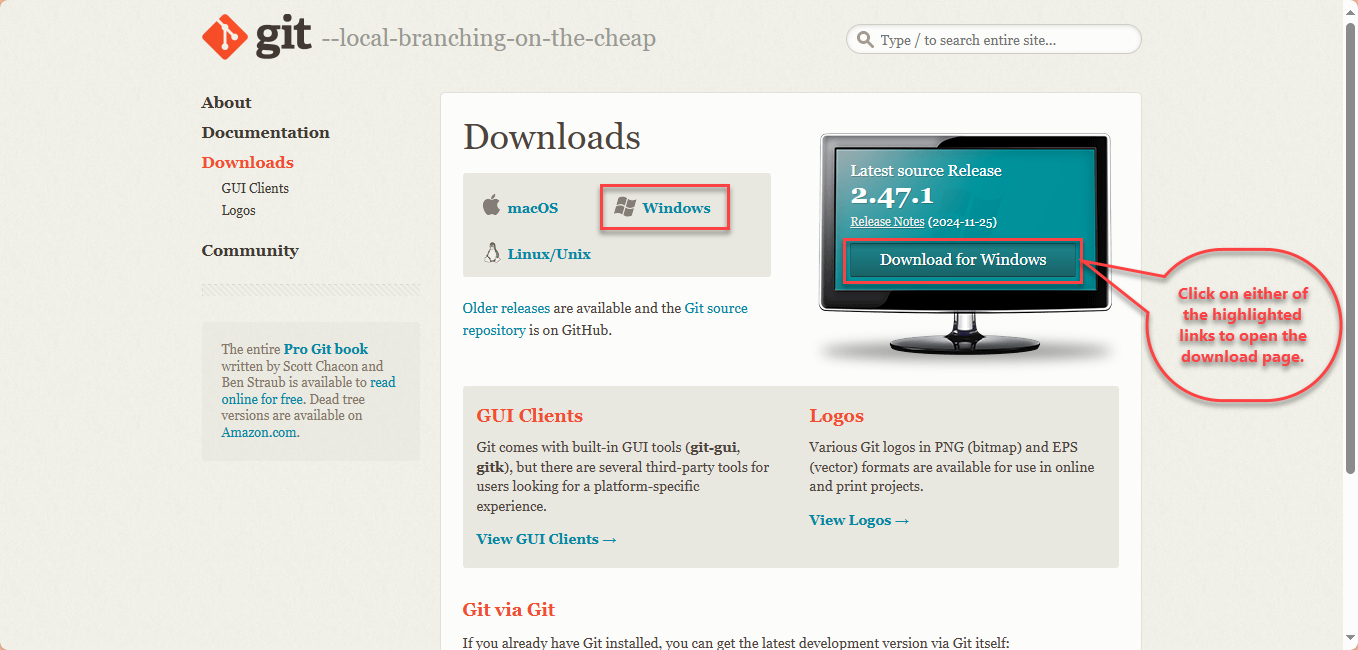The width and height of the screenshot is (1358, 650).
Task: Open View Logos link
Action: click(x=858, y=519)
